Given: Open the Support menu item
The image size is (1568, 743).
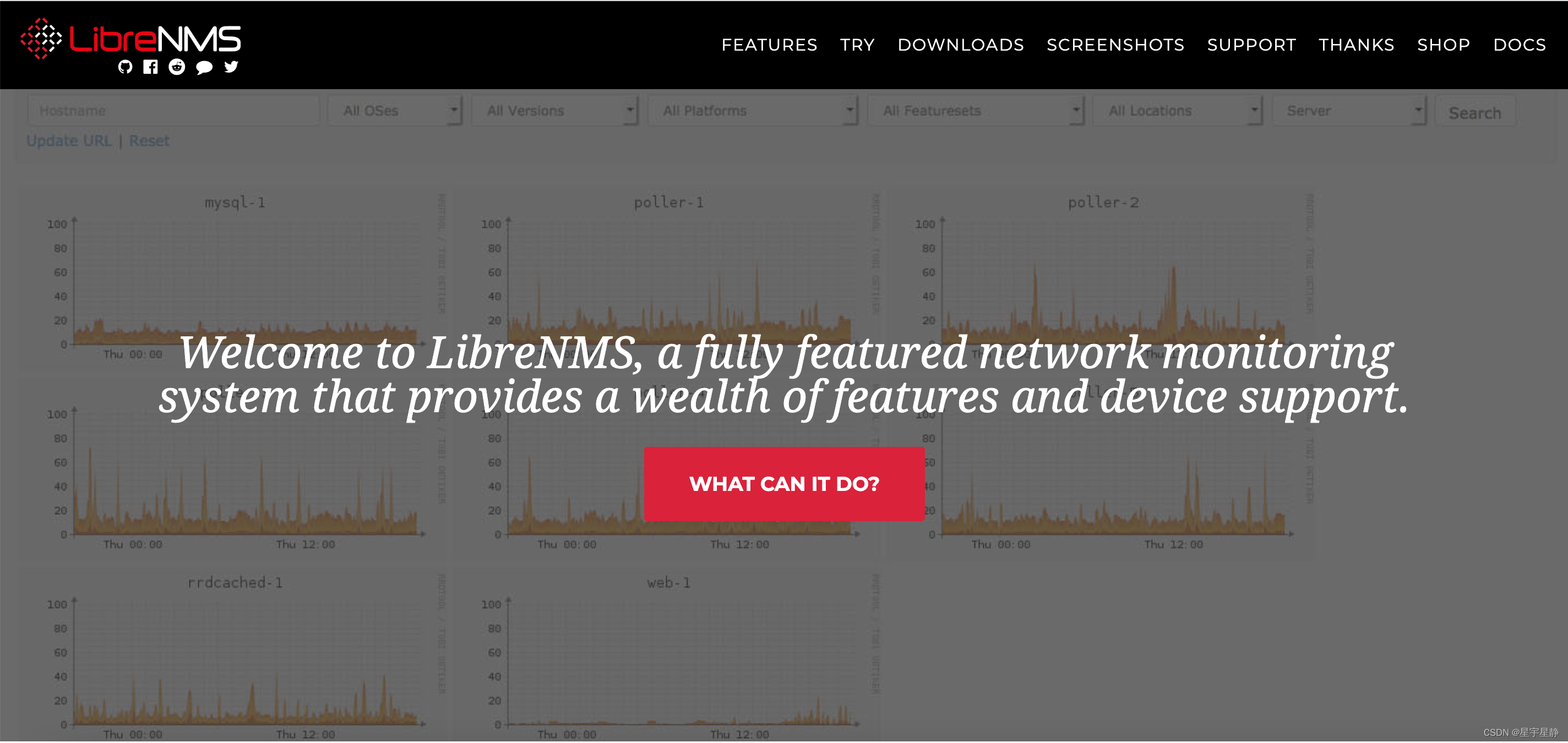Looking at the screenshot, I should pos(1251,45).
